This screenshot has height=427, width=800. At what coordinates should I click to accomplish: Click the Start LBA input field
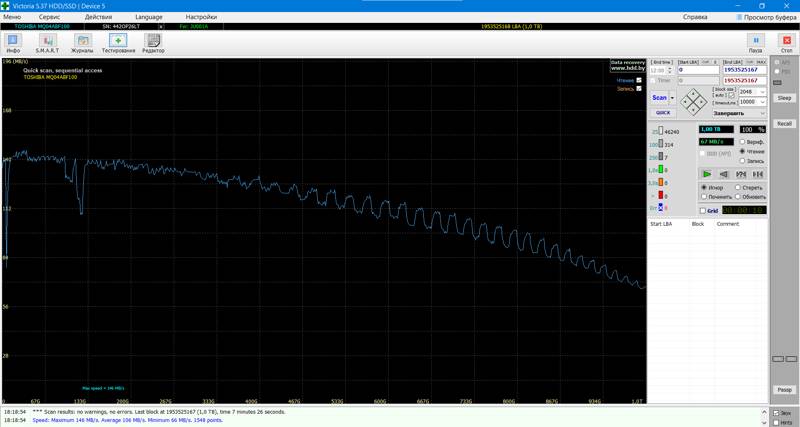[x=699, y=71]
